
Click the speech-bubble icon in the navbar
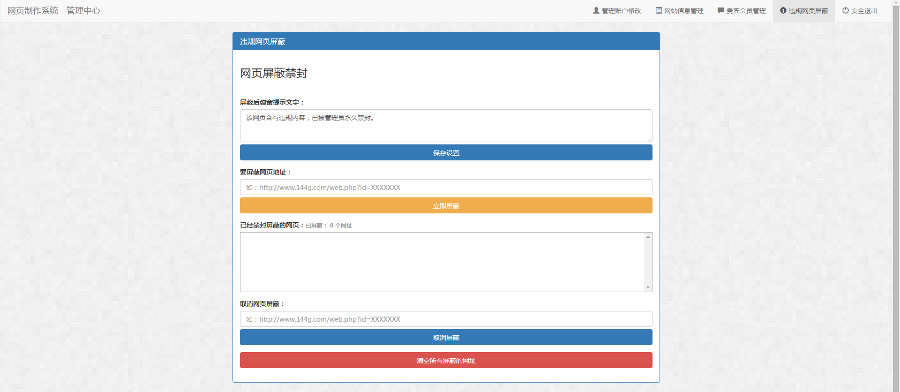721,10
